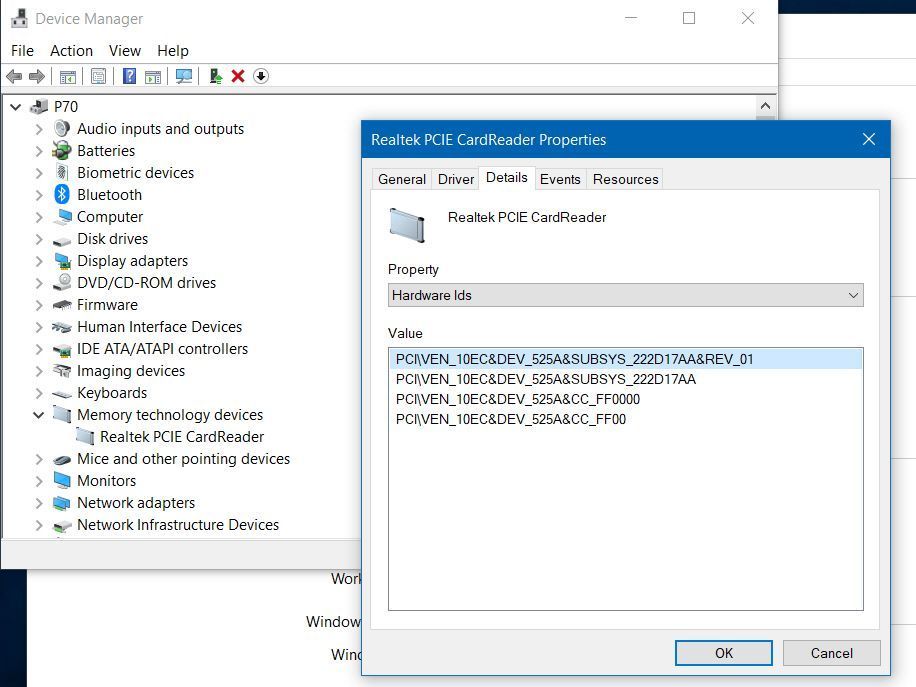
Task: Select Realtek PCIE CardReader in the tree
Action: click(182, 437)
